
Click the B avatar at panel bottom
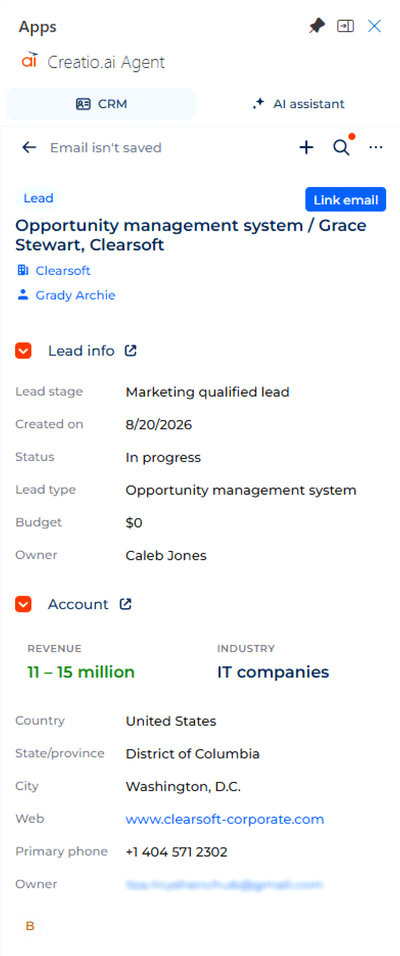[x=30, y=926]
